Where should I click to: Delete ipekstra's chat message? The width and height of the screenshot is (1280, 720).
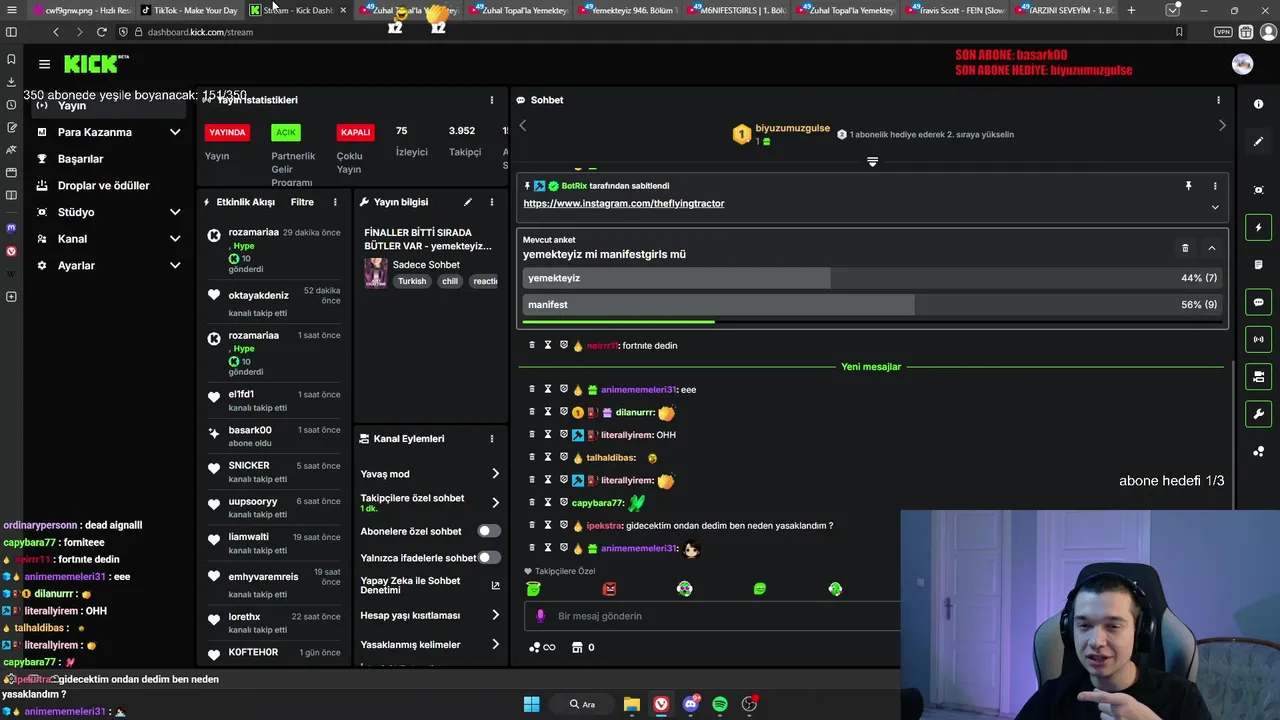point(532,526)
